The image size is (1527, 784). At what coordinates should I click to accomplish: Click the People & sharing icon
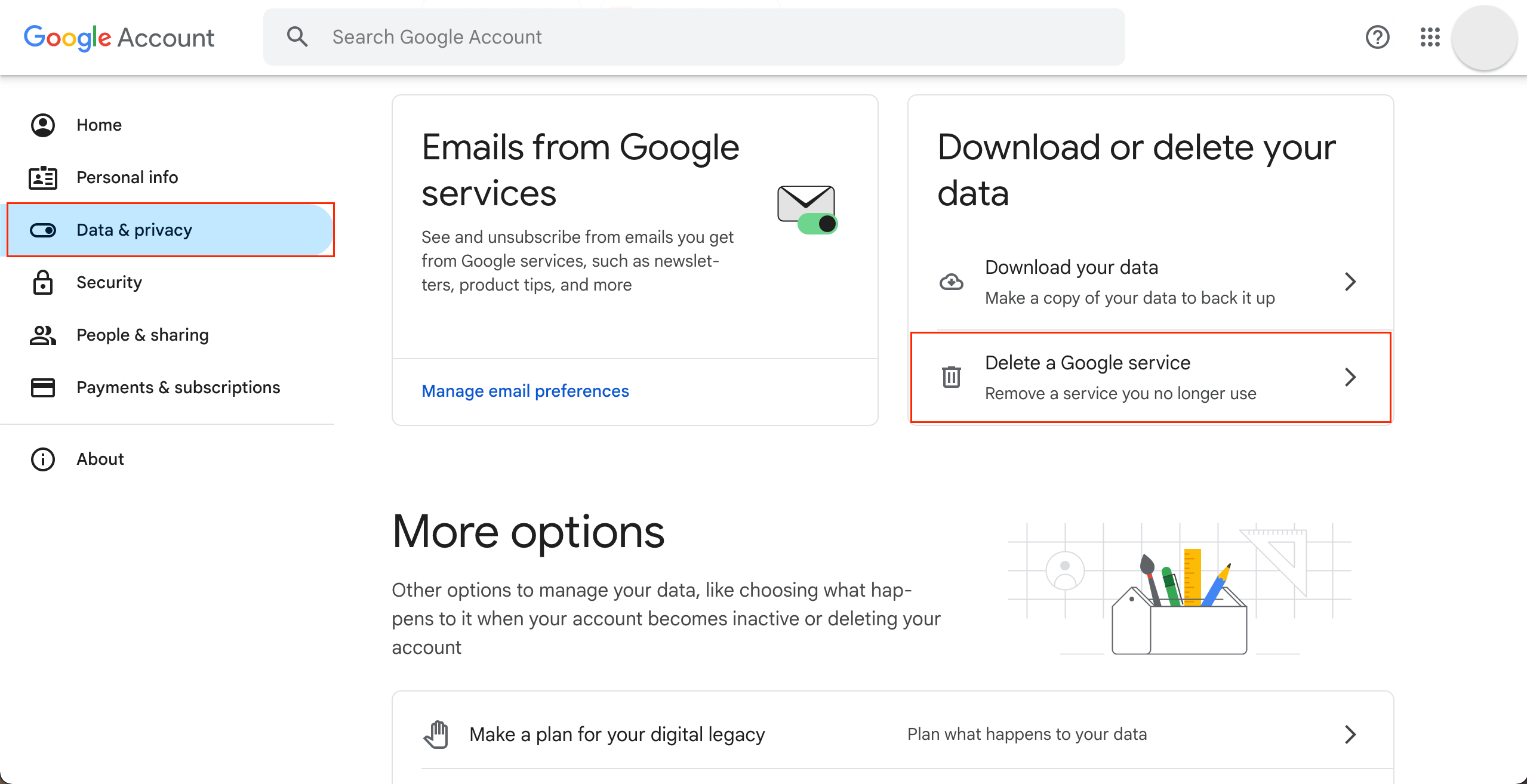tap(42, 335)
